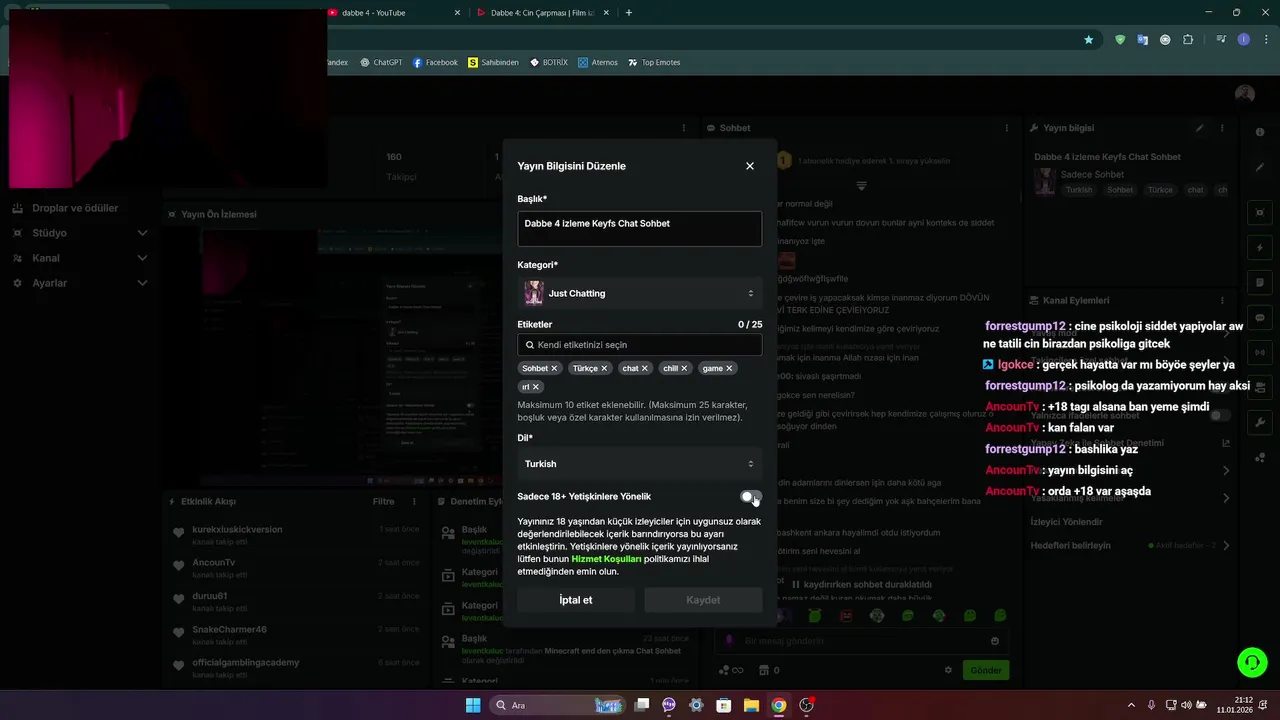Click the wrench icon in right toolbar
1280x720 pixels.
(1260, 422)
